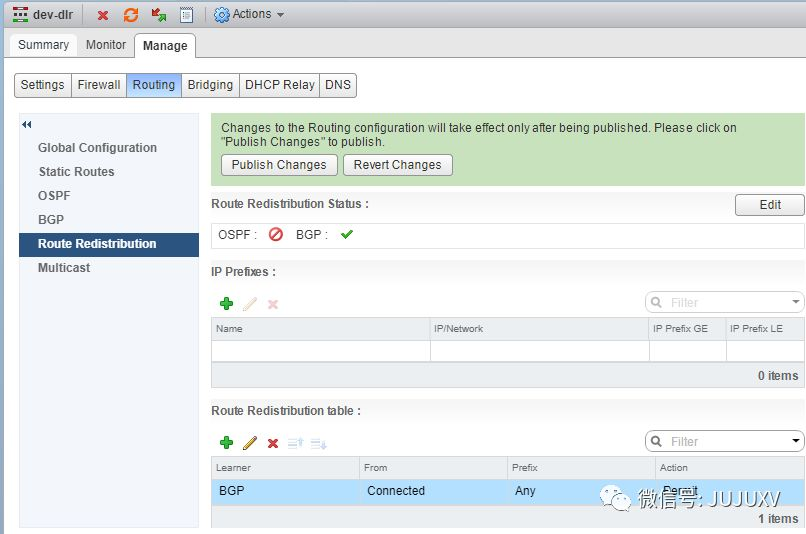Delete the selected route redistribution entry

tap(273, 442)
